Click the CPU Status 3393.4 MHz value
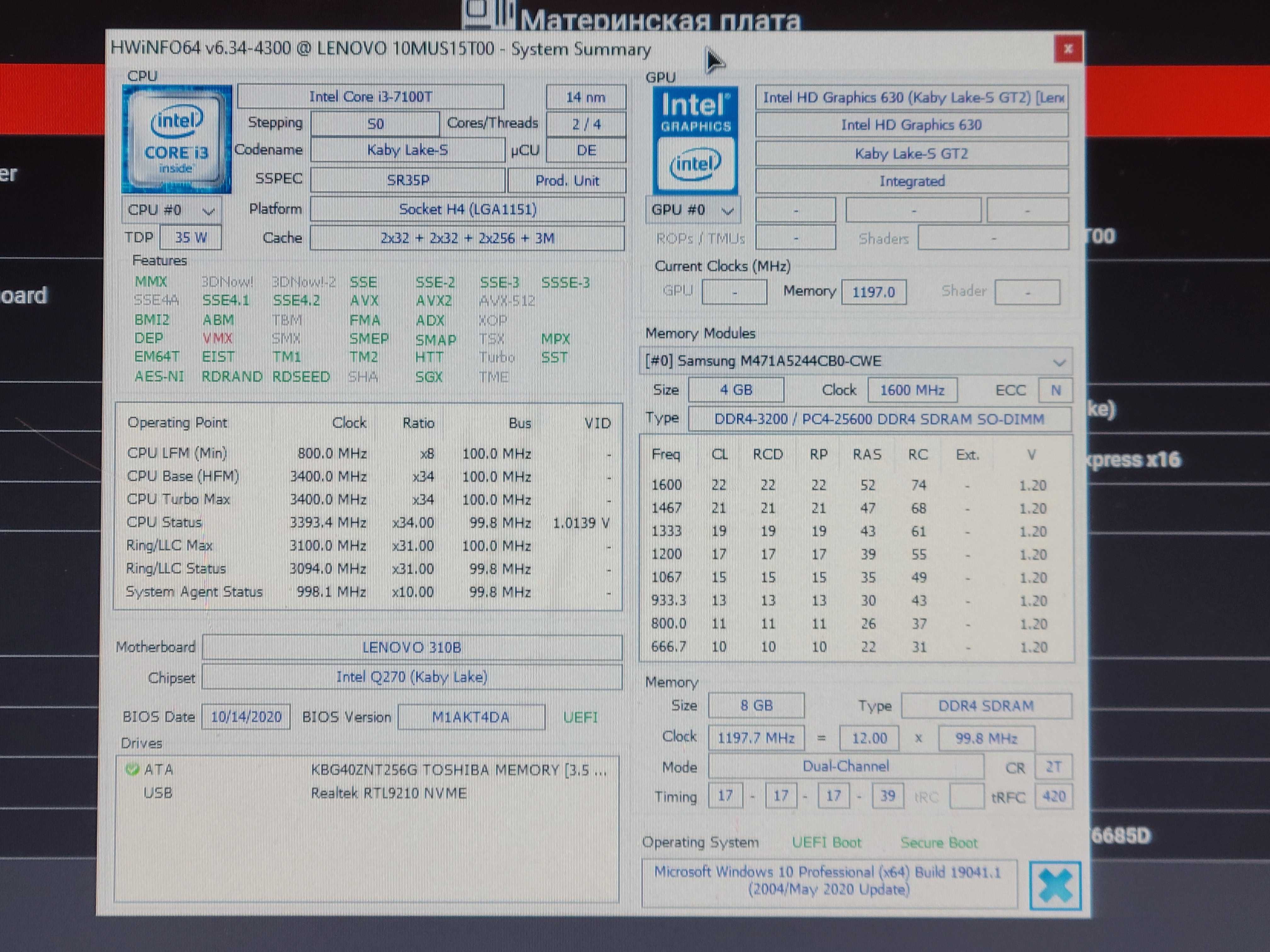 (328, 523)
